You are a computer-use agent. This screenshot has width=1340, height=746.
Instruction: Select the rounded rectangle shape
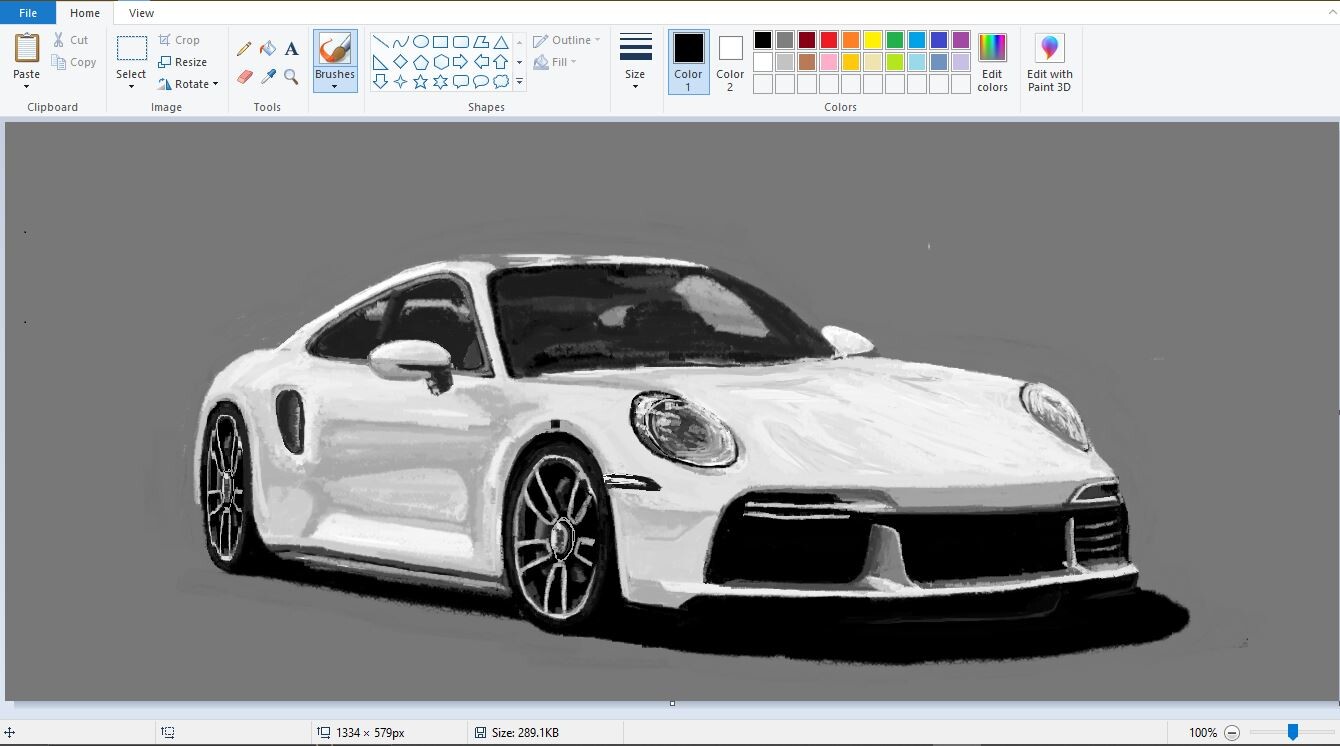click(x=460, y=40)
